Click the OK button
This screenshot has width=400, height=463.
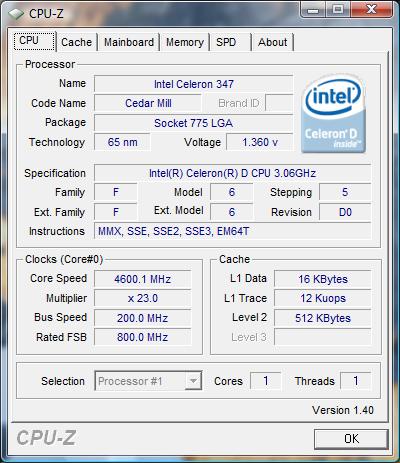(351, 439)
